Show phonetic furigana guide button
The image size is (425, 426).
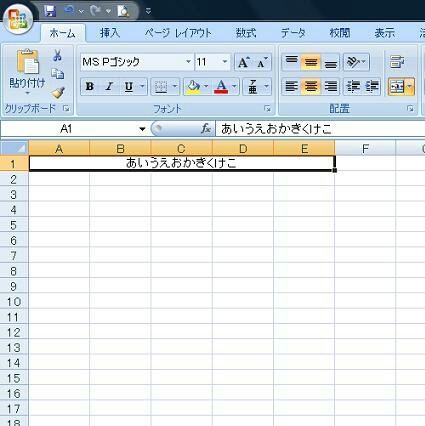[x=253, y=87]
